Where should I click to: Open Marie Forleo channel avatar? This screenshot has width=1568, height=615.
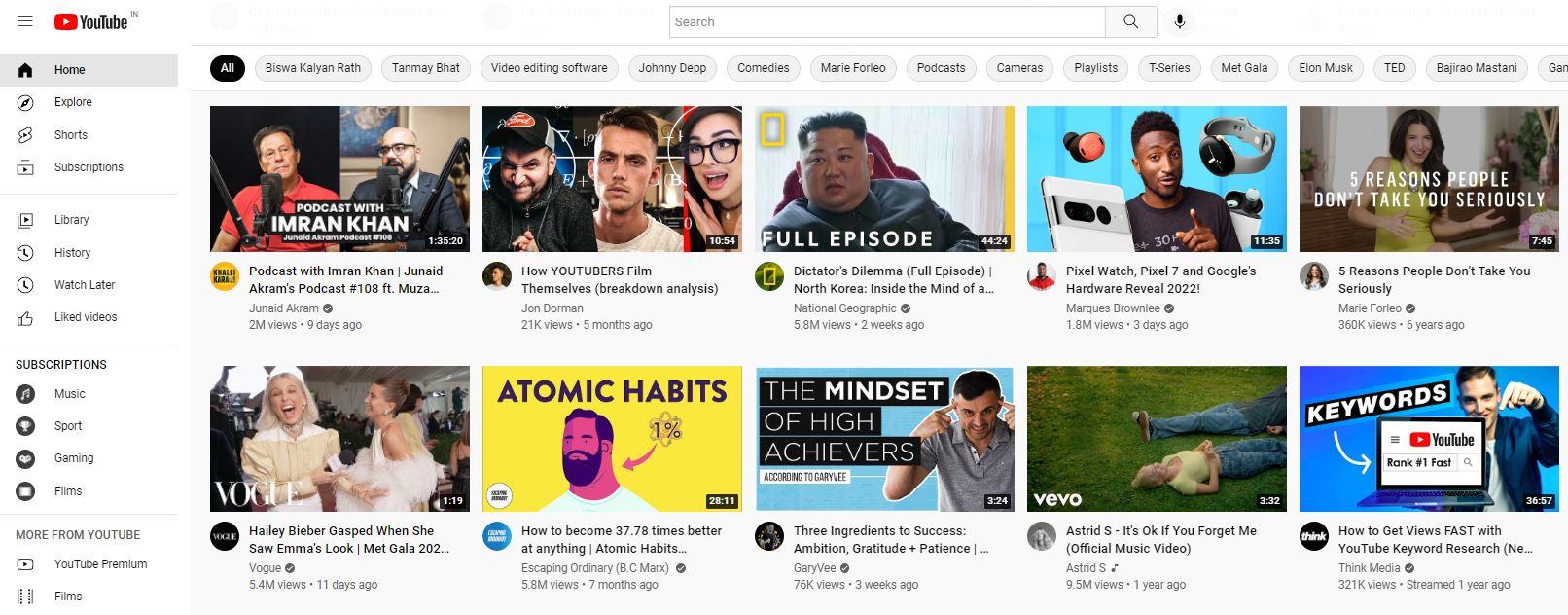point(1314,276)
